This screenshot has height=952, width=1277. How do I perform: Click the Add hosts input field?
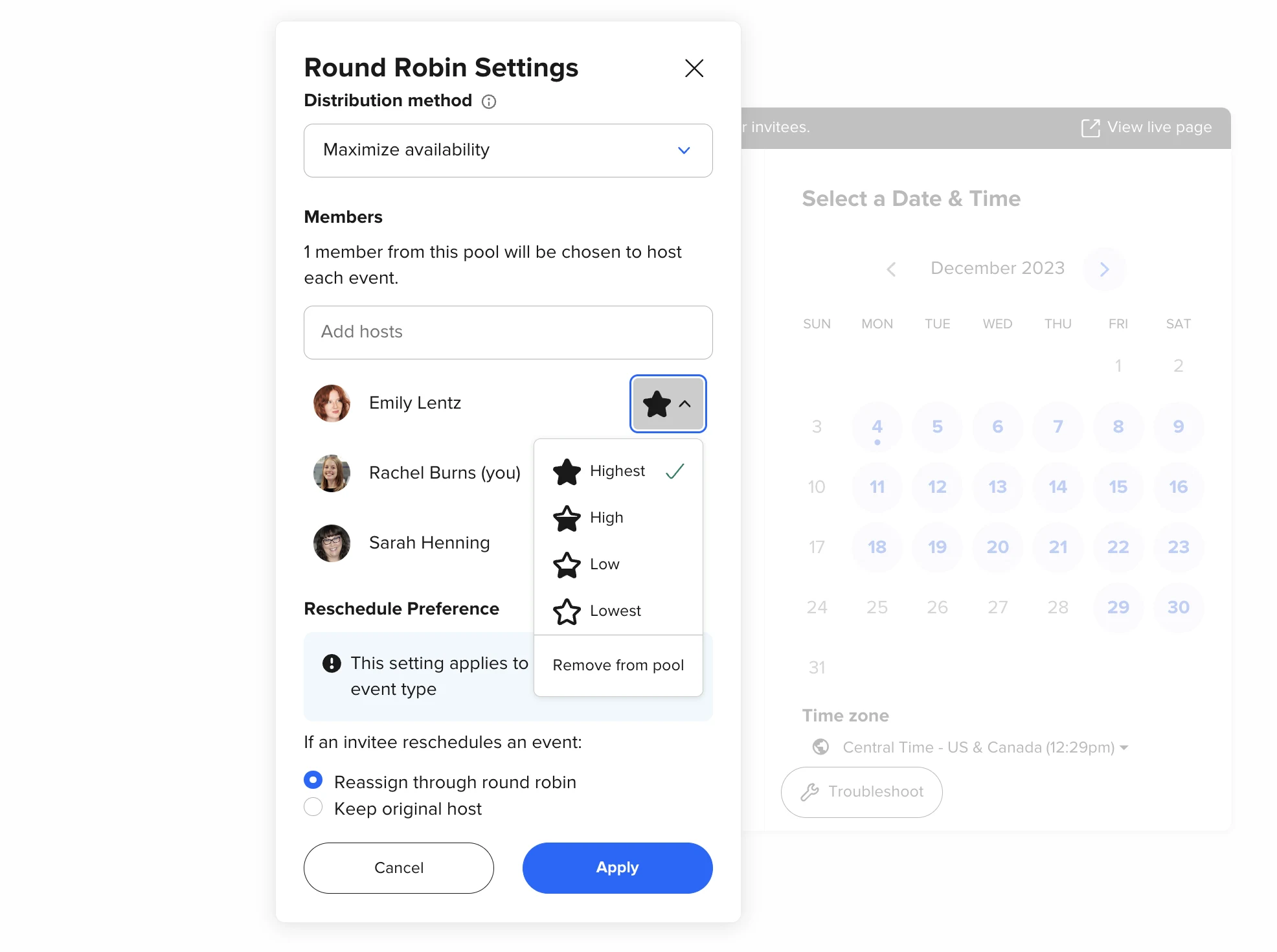point(508,332)
